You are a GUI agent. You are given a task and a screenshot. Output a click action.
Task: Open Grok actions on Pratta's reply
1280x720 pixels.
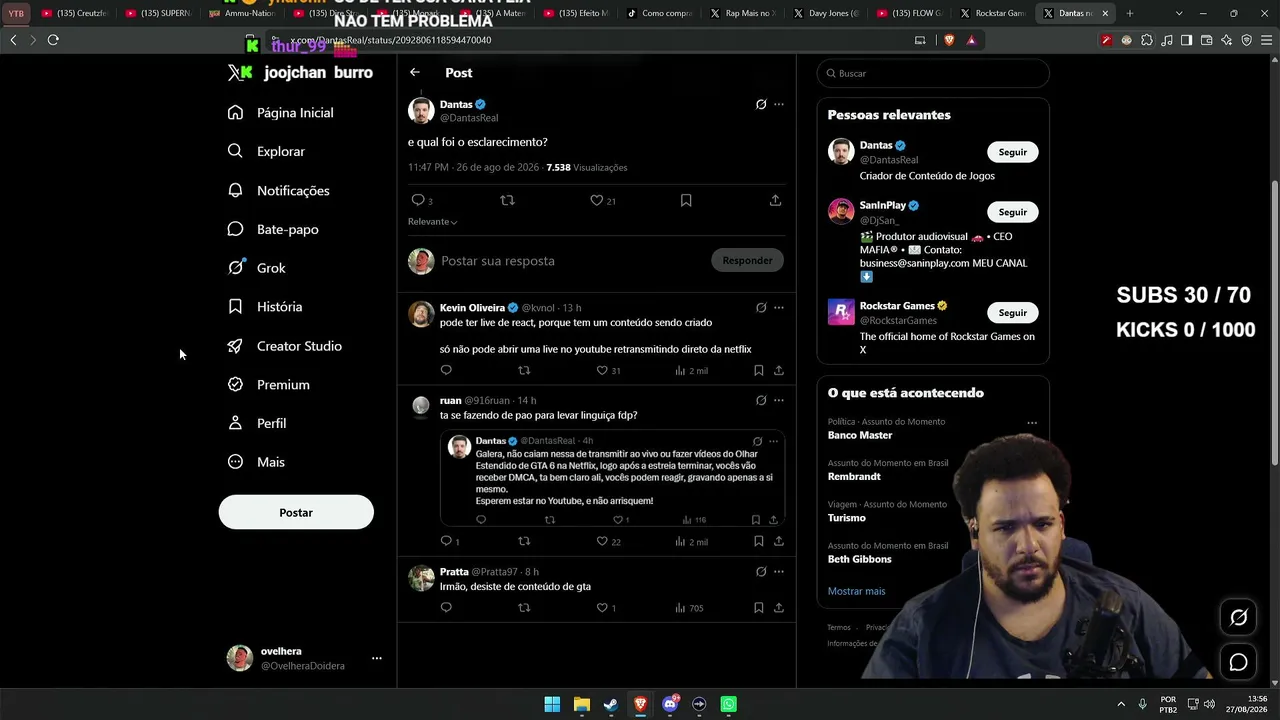761,572
